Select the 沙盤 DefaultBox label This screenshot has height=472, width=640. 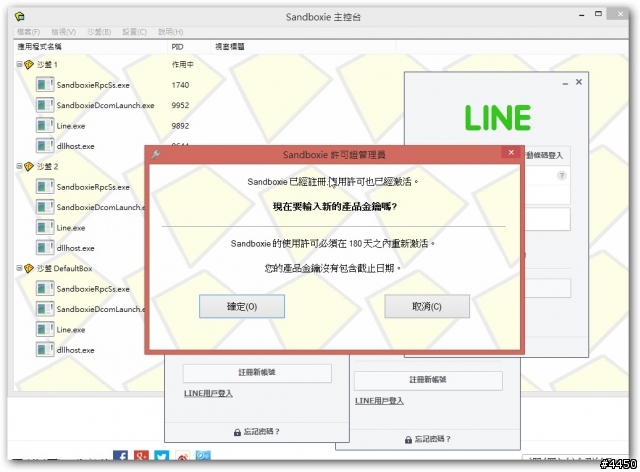tap(64, 268)
